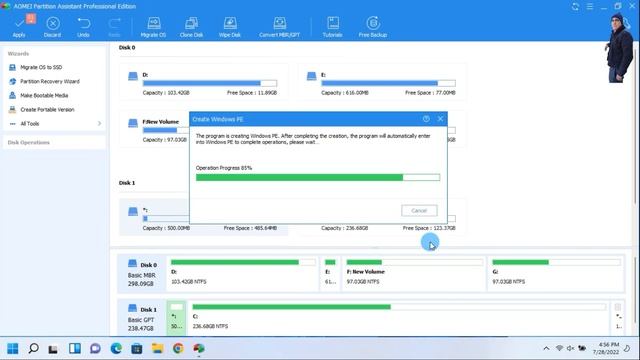
Task: Open Task View on the taskbar
Action: tap(53, 349)
